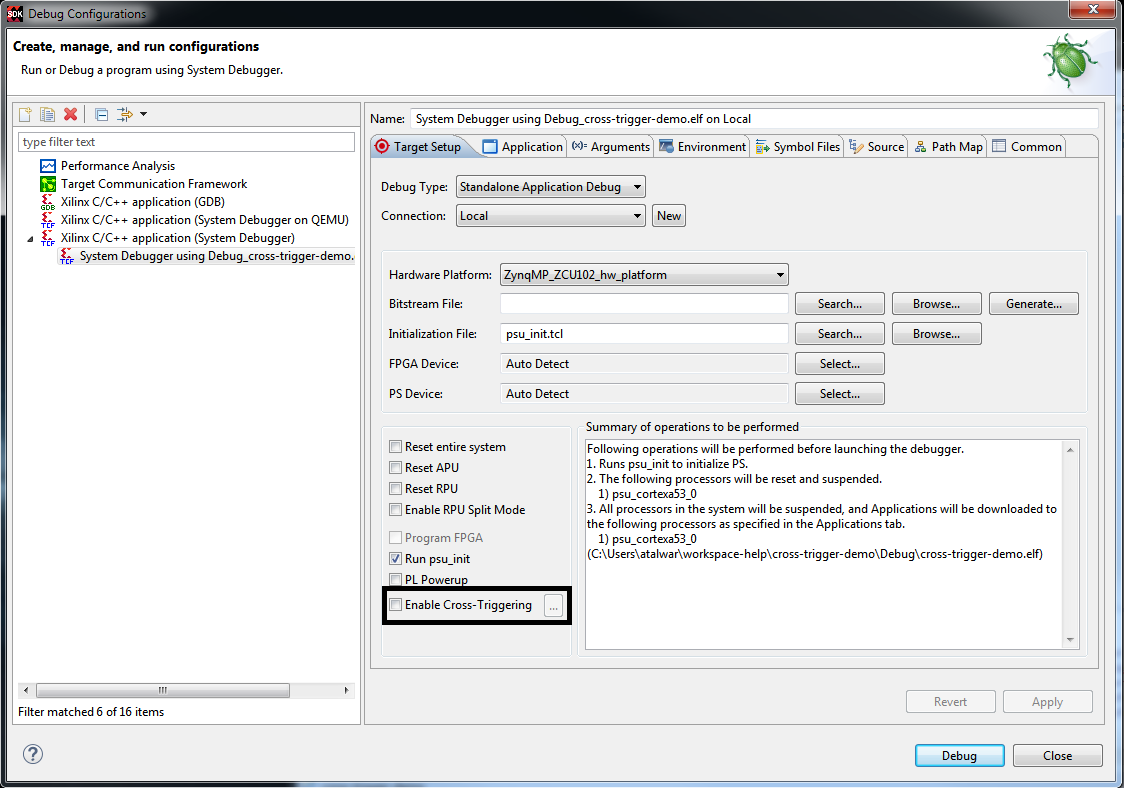Open the Path Map tab
The image size is (1124, 788).
[948, 146]
